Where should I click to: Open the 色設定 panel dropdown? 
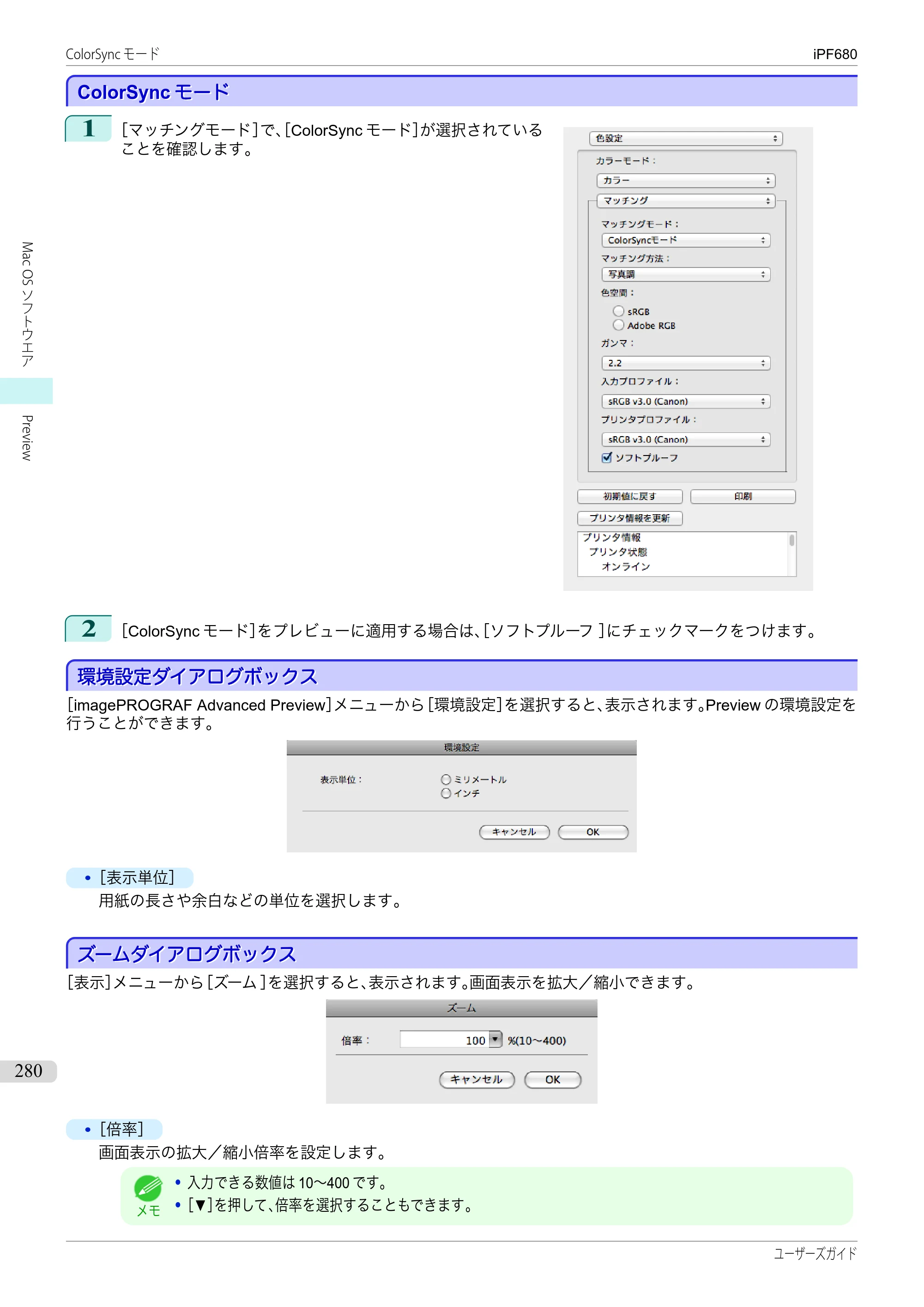coord(686,138)
